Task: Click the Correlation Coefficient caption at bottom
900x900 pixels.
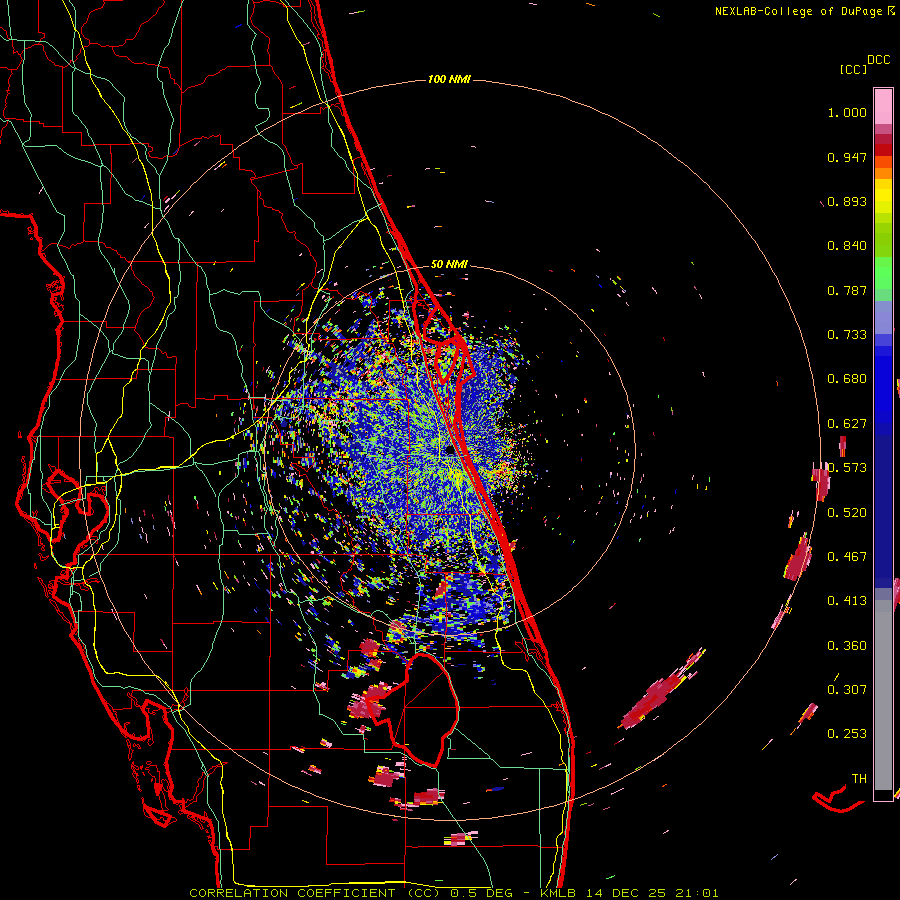Action: coord(453,893)
